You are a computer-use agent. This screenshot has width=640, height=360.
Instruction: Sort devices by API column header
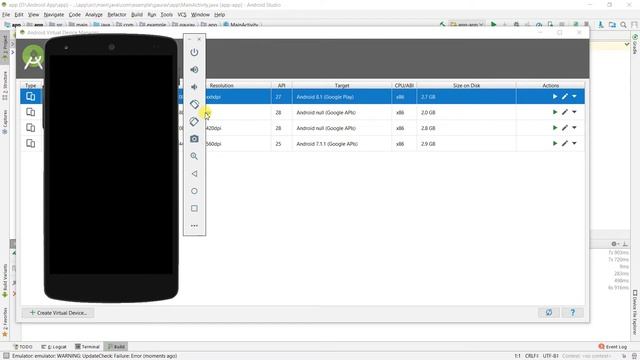282,85
